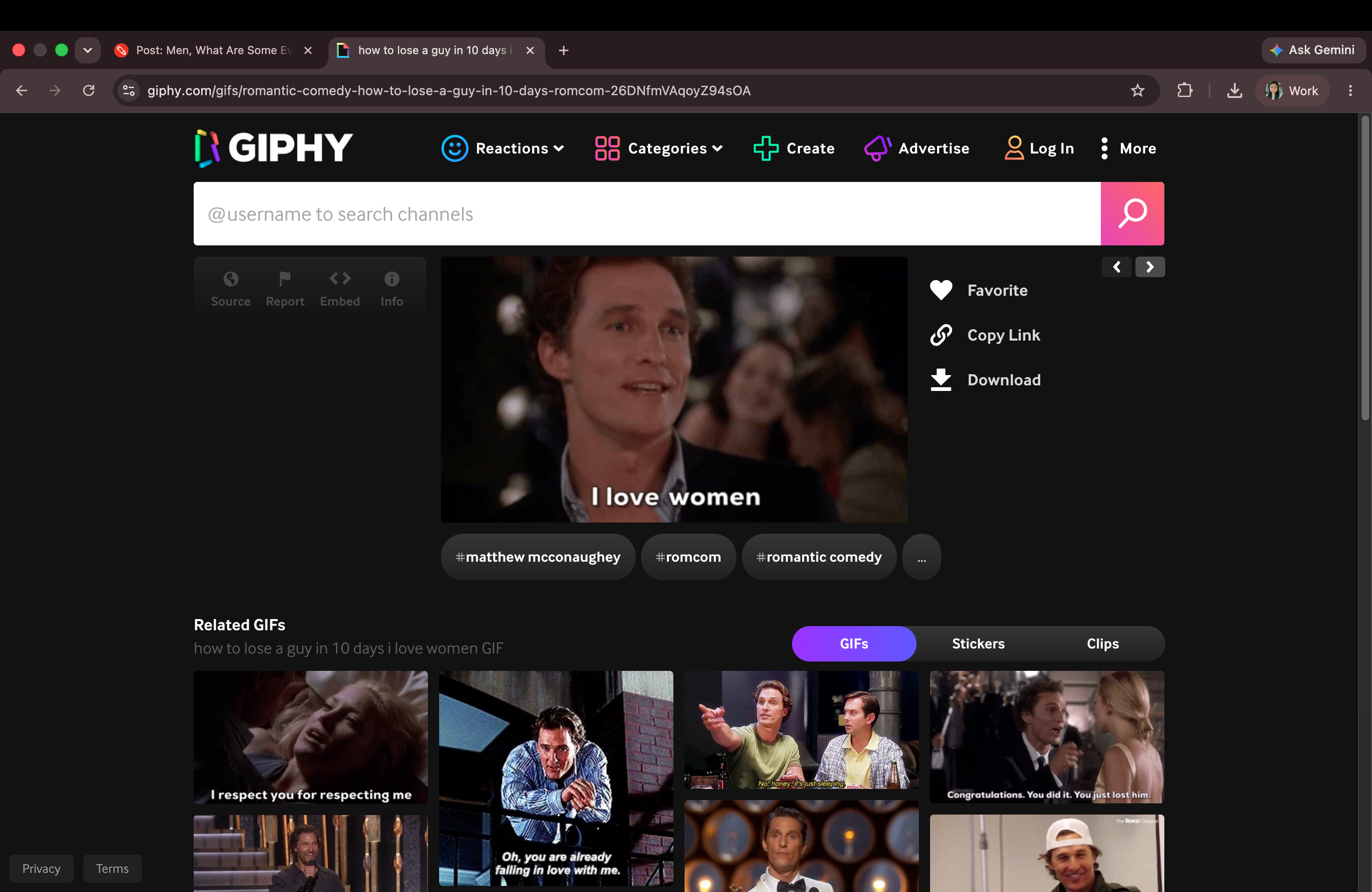Switch to the Clips tab
This screenshot has width=1372, height=892.
(x=1102, y=644)
